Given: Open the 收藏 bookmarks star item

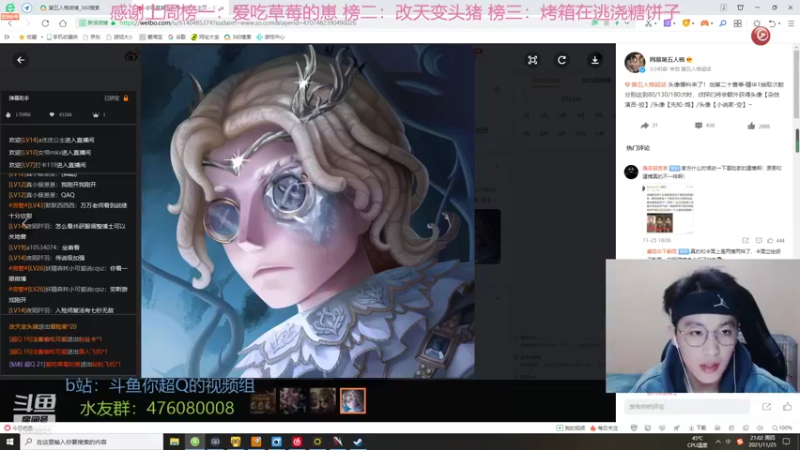Looking at the screenshot, I should pos(28,37).
